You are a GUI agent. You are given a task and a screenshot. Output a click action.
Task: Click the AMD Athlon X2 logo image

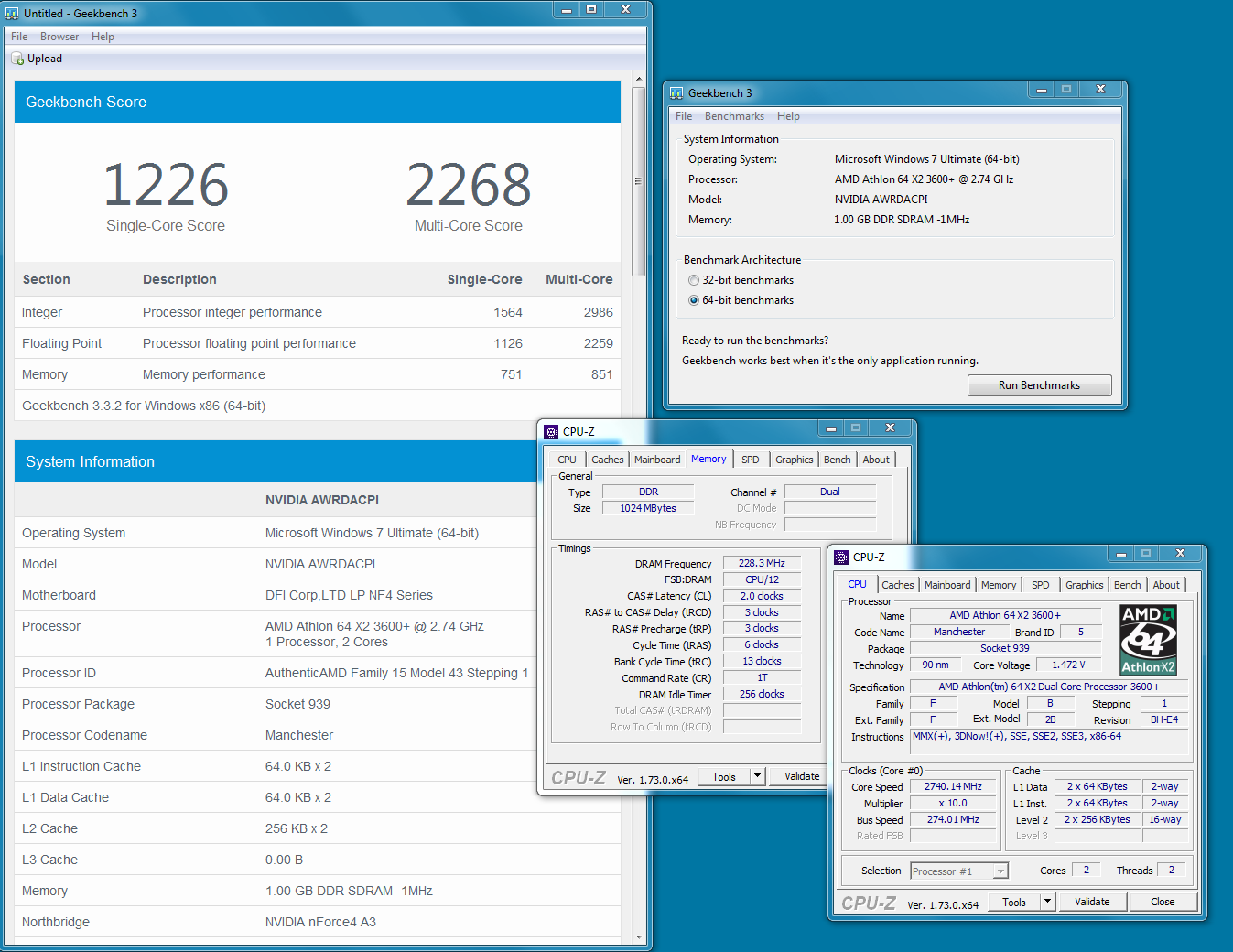pos(1149,640)
